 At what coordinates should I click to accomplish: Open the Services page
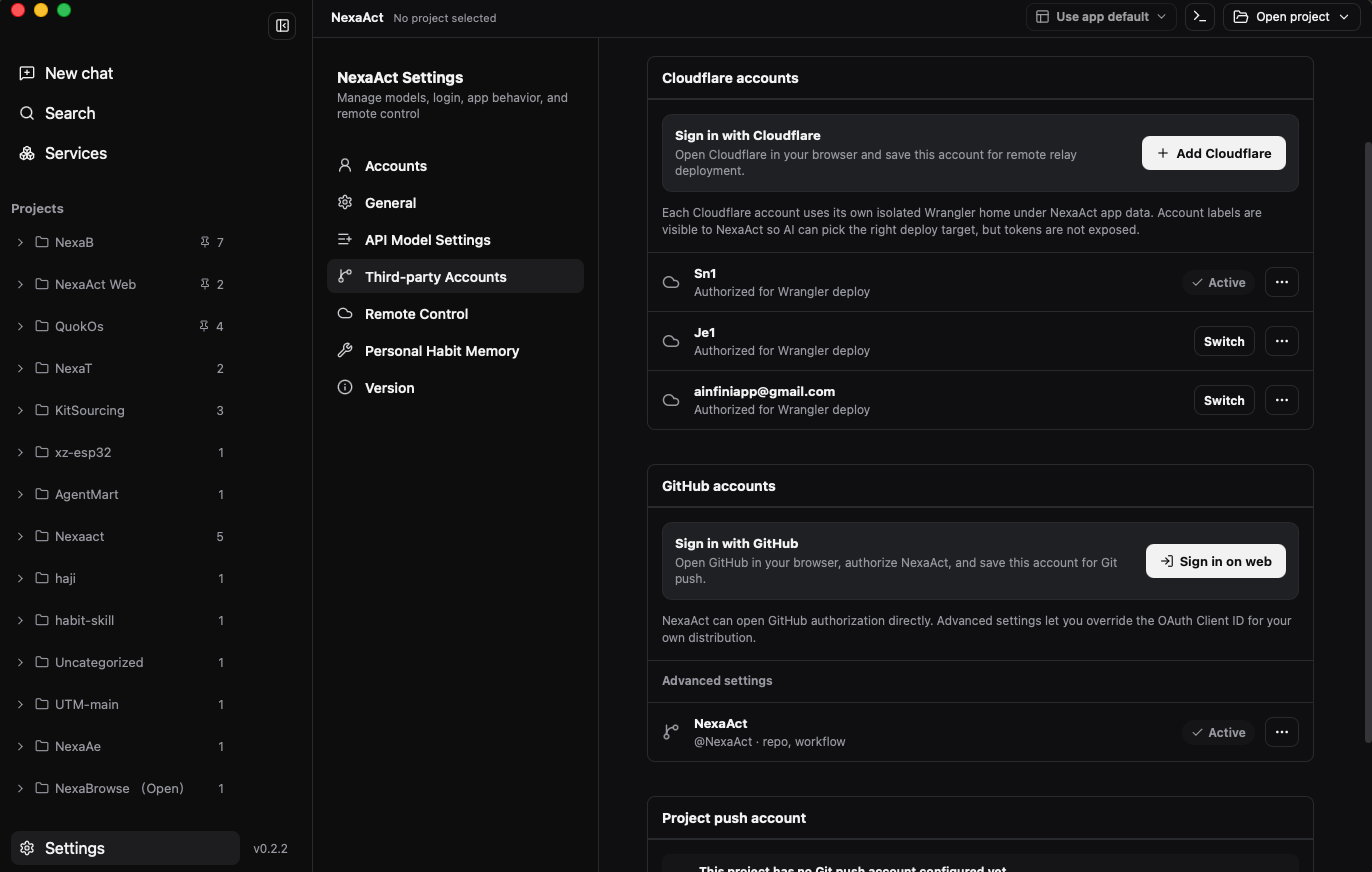[125, 153]
